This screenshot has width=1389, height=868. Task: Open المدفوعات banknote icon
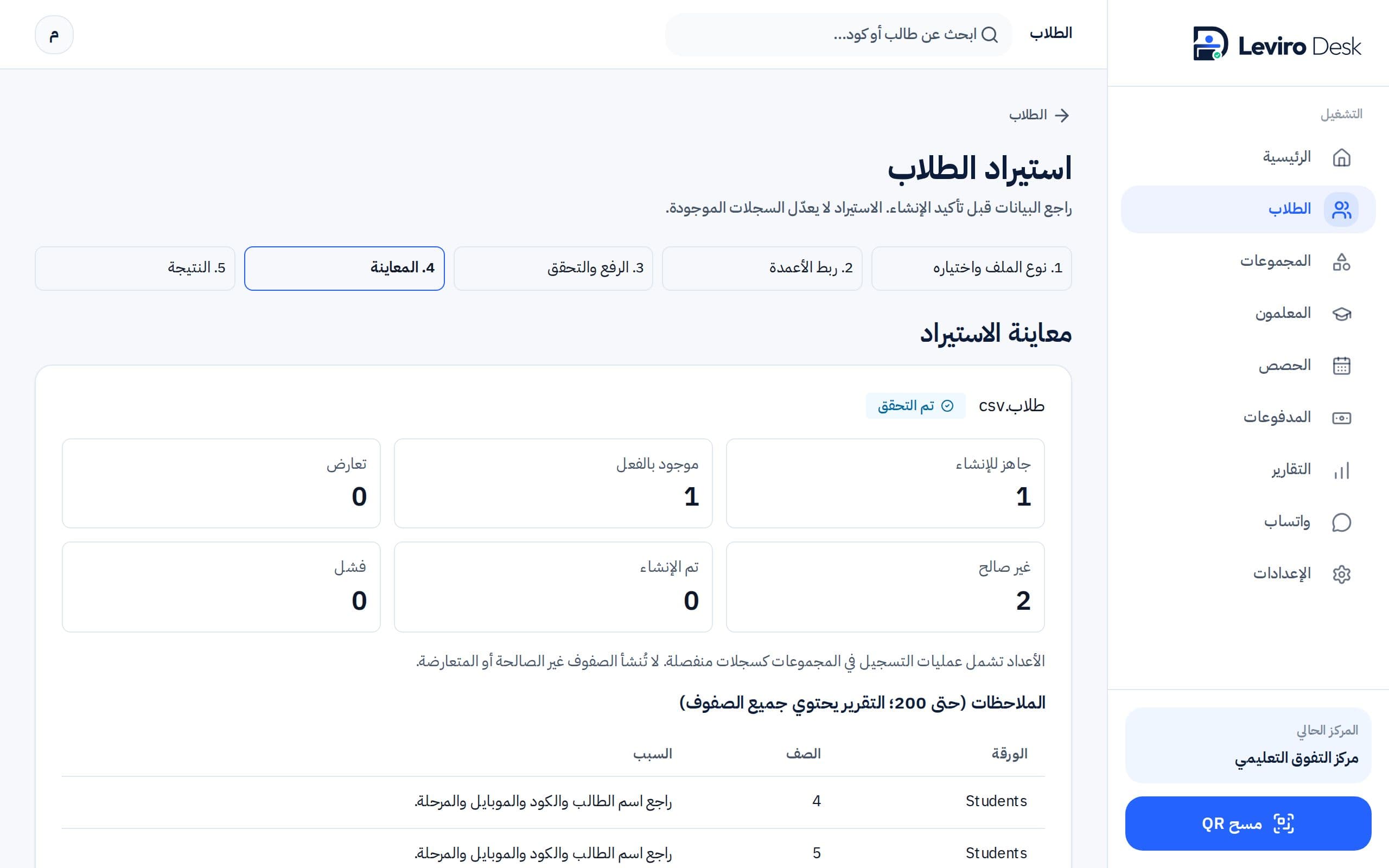1341,417
